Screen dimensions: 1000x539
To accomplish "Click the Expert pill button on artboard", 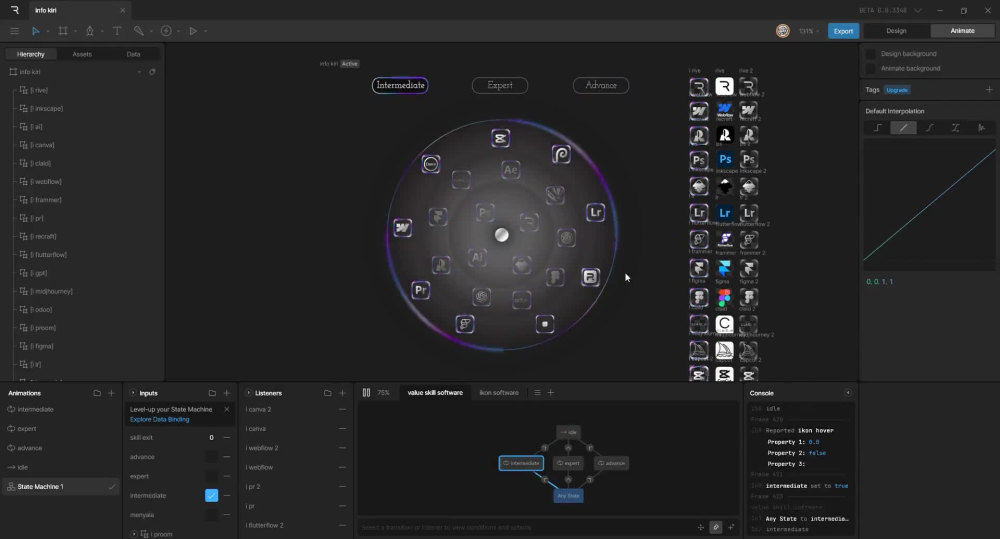I will click(x=500, y=85).
